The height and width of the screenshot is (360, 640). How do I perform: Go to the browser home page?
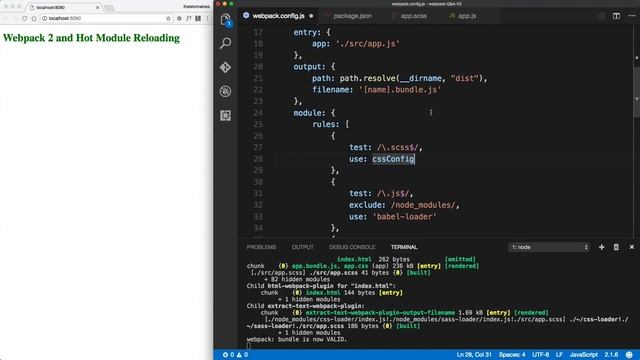coord(34,18)
